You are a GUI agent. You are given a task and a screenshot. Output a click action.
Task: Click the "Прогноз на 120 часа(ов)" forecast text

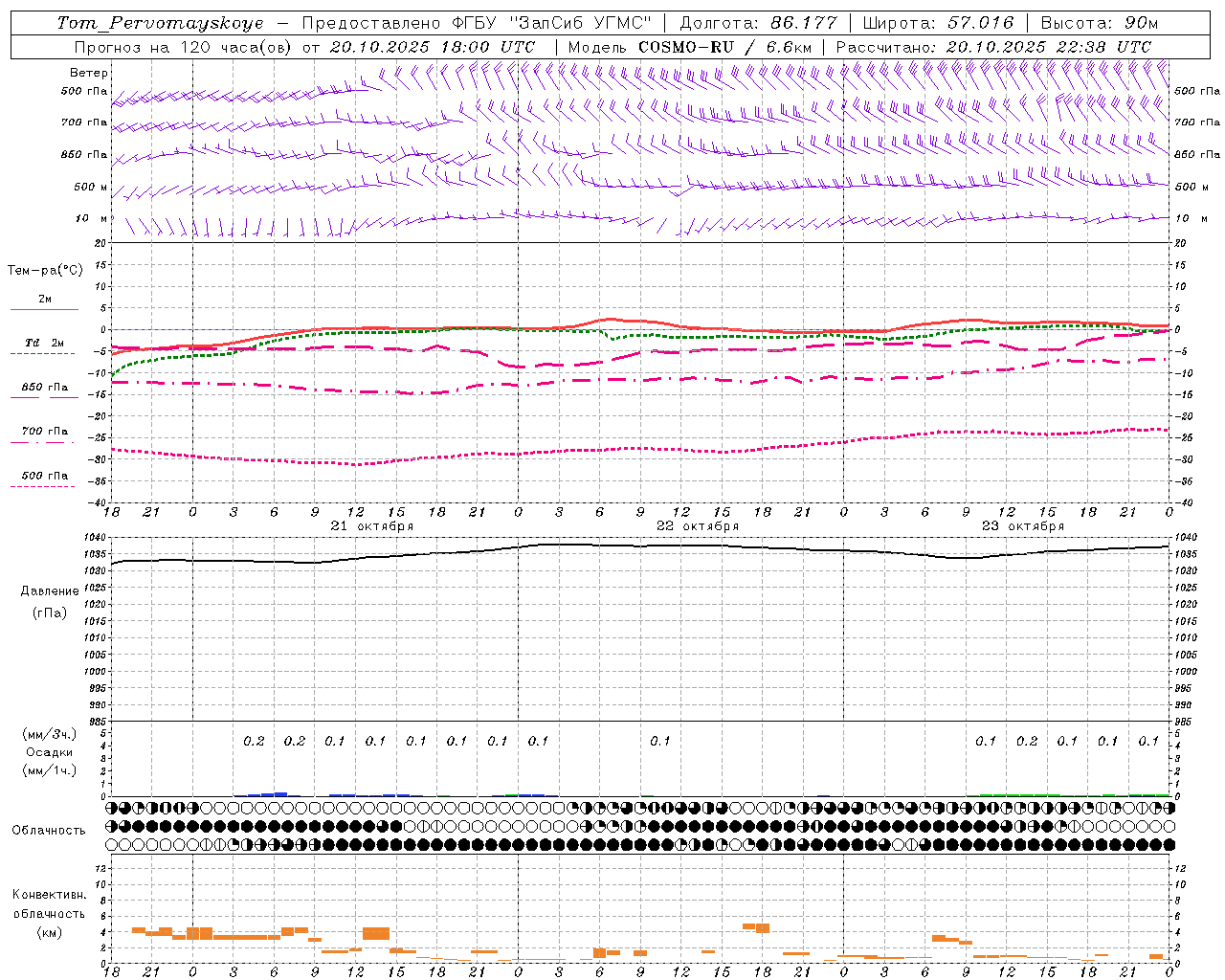point(184,47)
